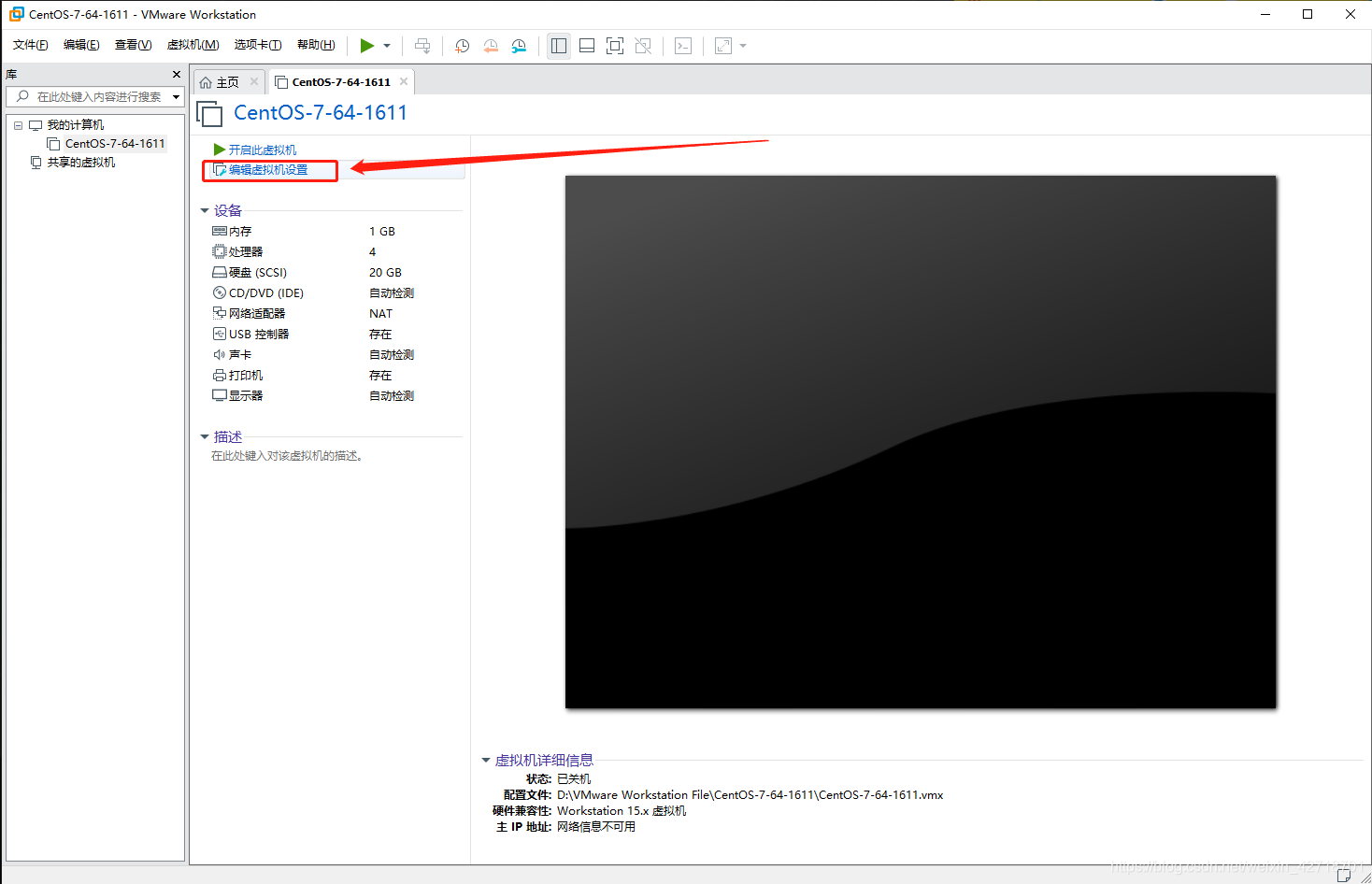Collapse the 虚拟机详细信息 section
The height and width of the screenshot is (884, 1372).
coord(486,761)
